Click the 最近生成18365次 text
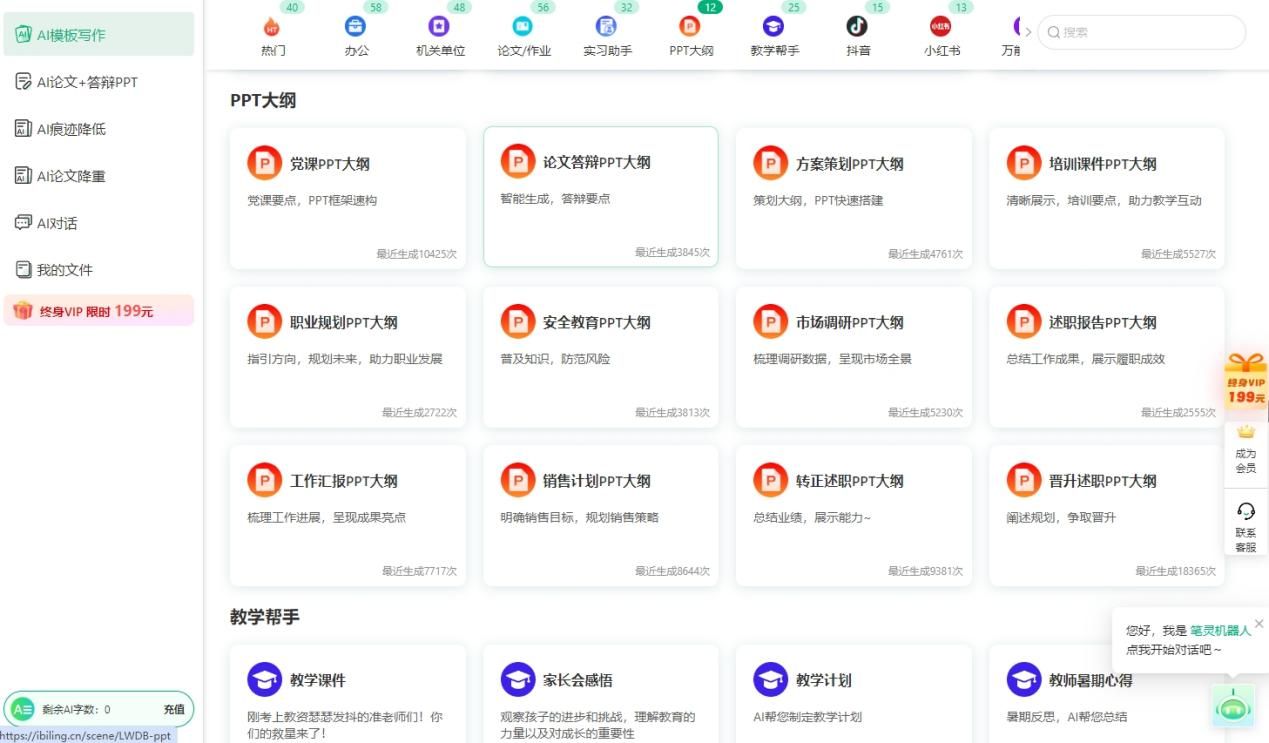This screenshot has width=1269, height=743. (x=1176, y=571)
